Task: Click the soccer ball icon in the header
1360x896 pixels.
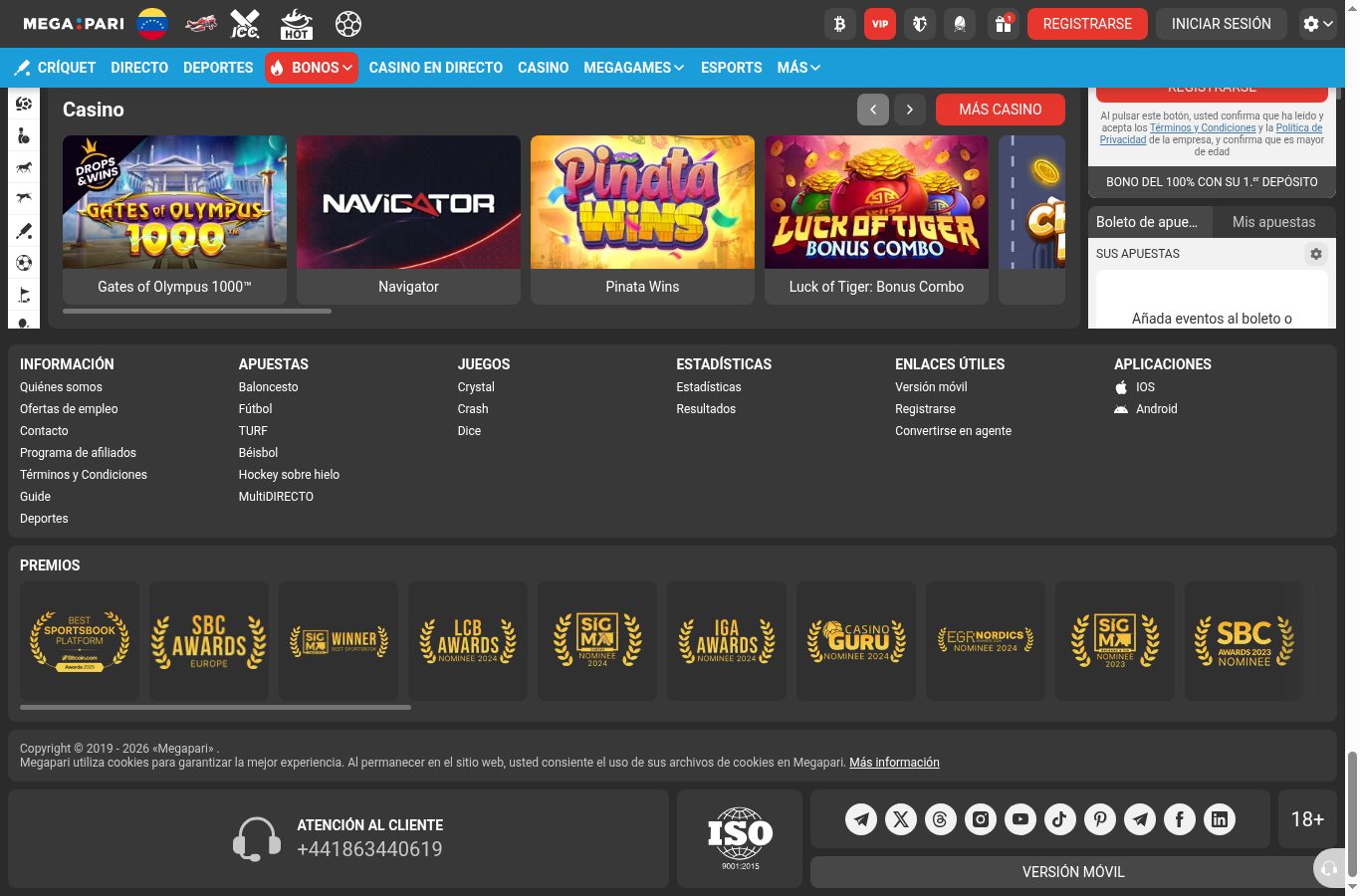Action: click(347, 24)
